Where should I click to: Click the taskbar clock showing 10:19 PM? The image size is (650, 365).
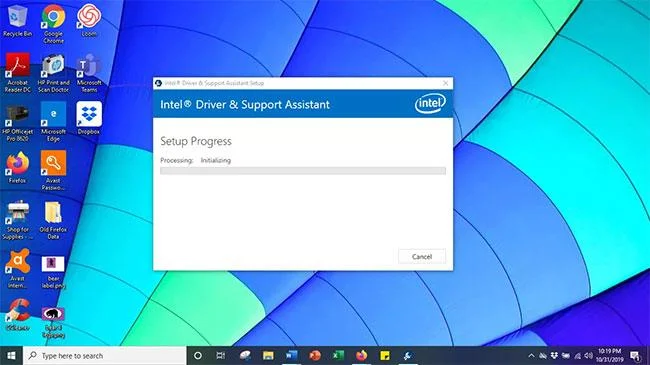point(609,355)
